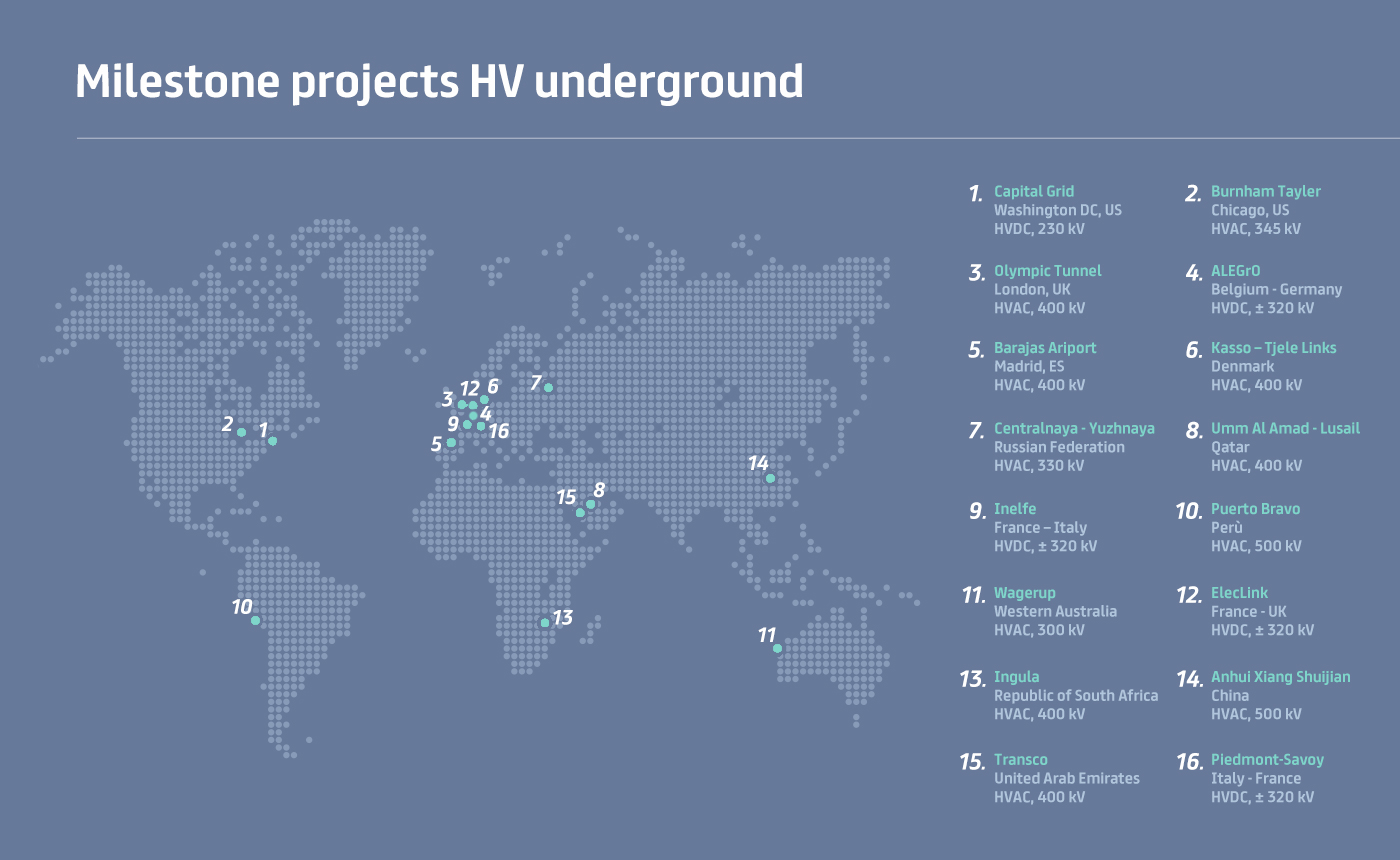1400x860 pixels.
Task: Click the 'United Arab Emirates' location text
Action: point(1067,779)
